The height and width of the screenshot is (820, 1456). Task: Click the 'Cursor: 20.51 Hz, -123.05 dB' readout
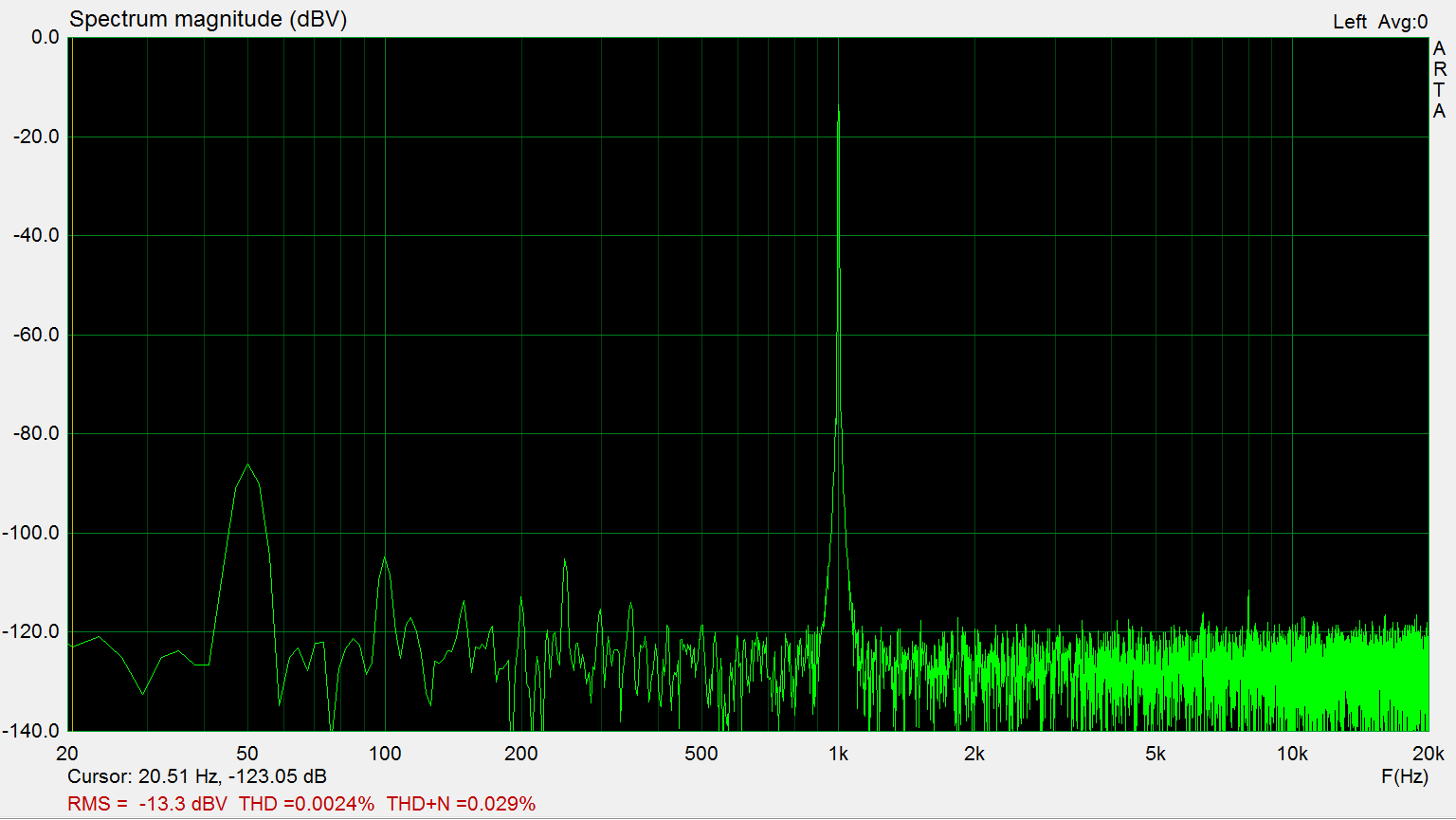(x=197, y=777)
